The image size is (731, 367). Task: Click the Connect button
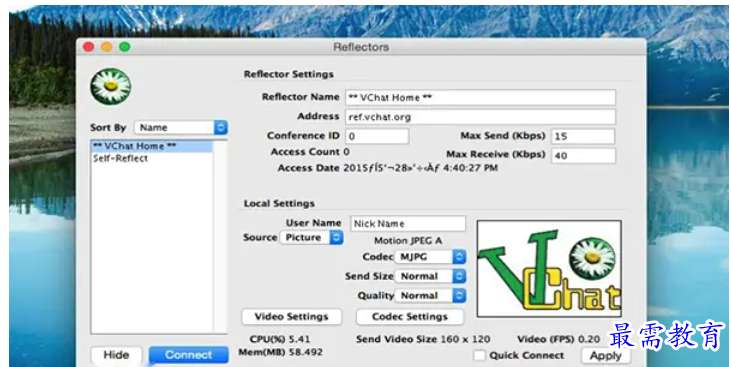pos(188,355)
